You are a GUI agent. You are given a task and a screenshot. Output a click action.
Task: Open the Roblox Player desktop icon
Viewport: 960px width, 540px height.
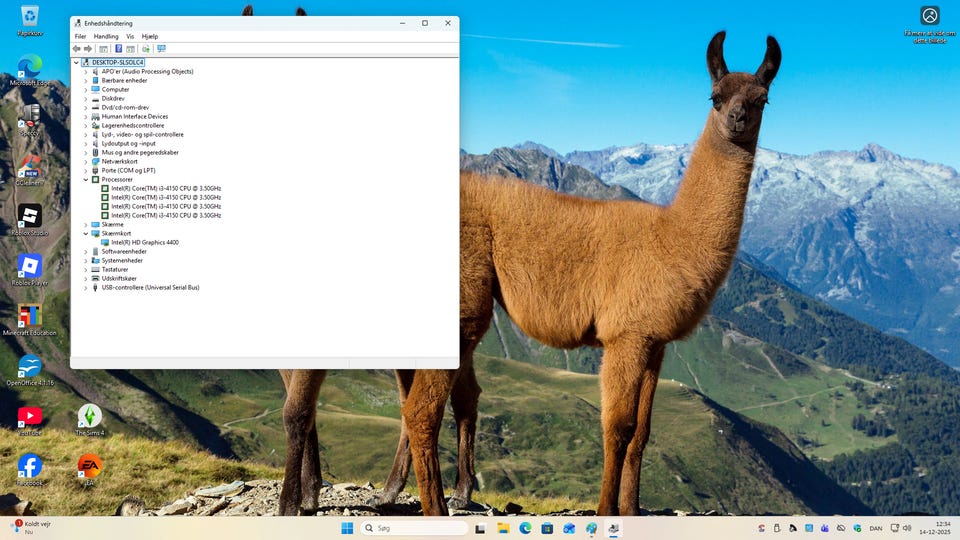click(x=29, y=270)
